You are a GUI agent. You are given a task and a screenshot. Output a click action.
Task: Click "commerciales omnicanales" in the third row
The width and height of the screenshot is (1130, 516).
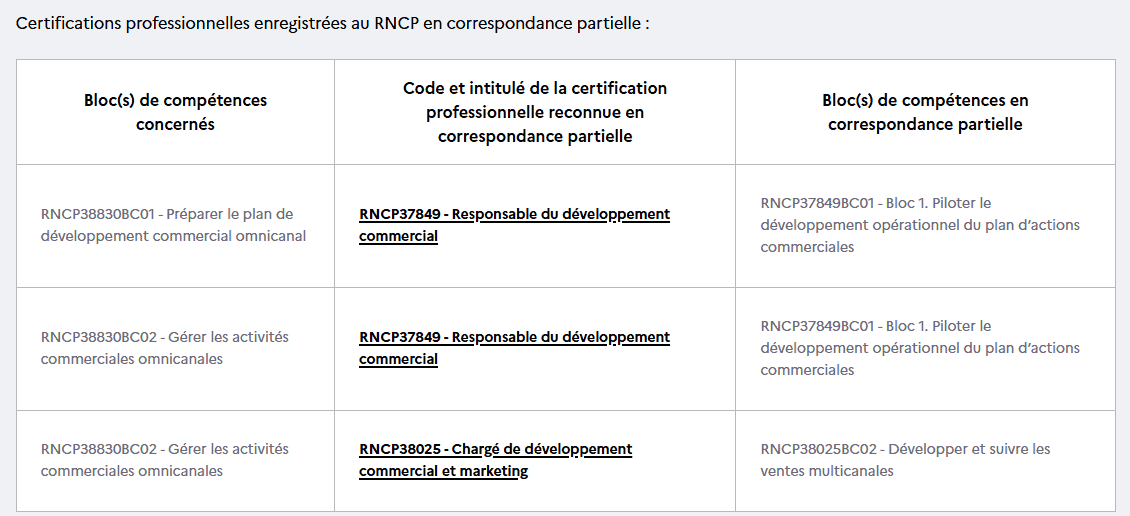(132, 471)
